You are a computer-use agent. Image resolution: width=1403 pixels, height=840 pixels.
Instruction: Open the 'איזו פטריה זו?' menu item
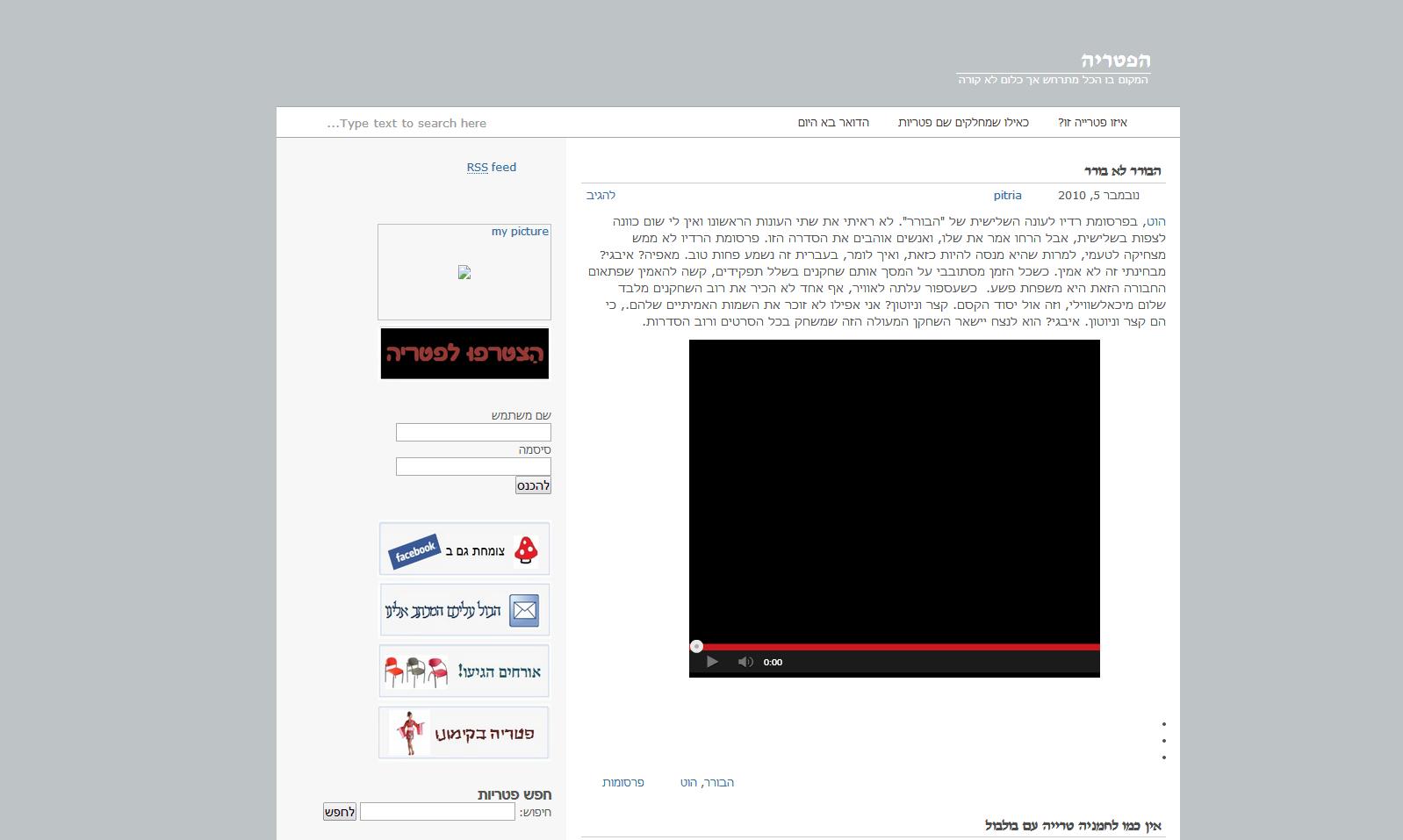pos(1092,122)
